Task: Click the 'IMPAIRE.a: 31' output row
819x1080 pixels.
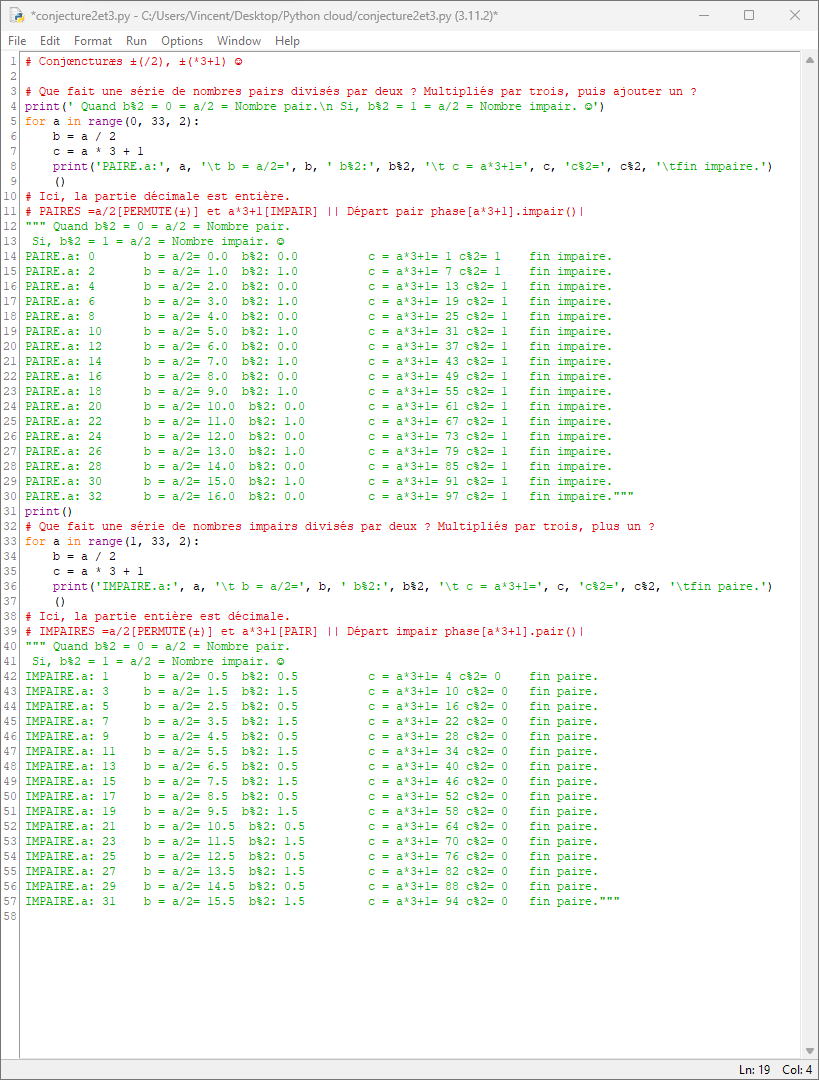Action: pyautogui.click(x=322, y=901)
